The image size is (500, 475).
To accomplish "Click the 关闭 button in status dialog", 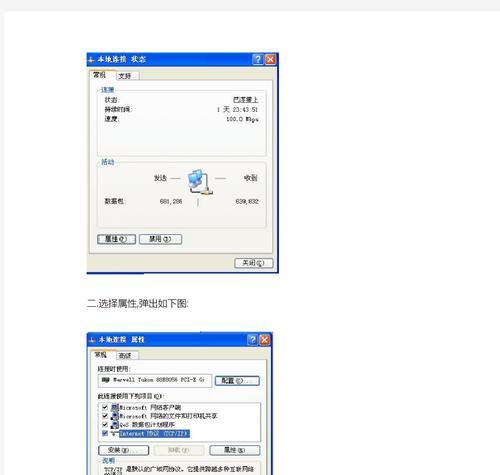I will point(253,263).
